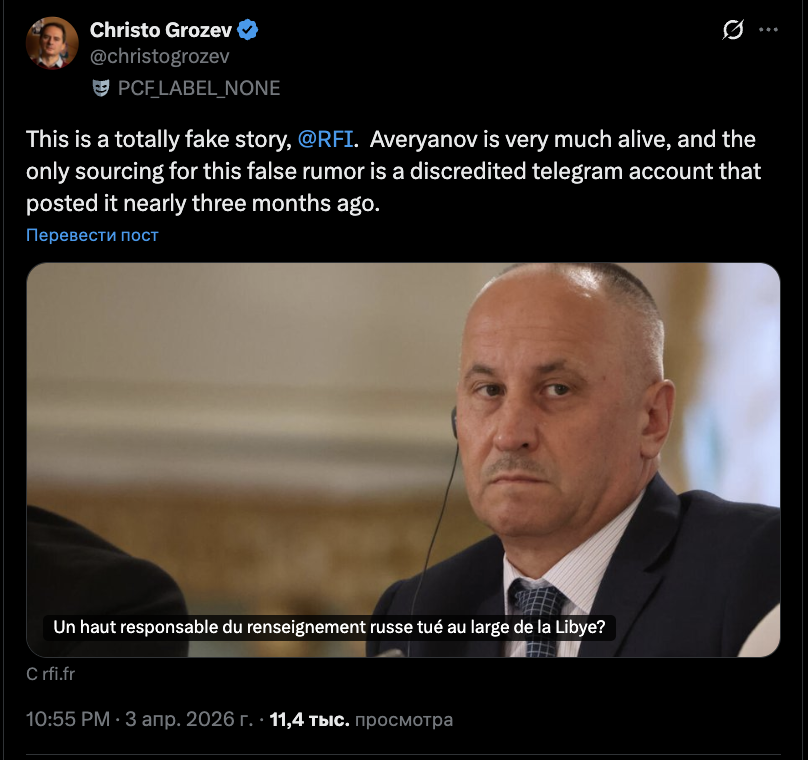Click the Grok icon beside the options
Screen dimensions: 808x760
point(732,31)
